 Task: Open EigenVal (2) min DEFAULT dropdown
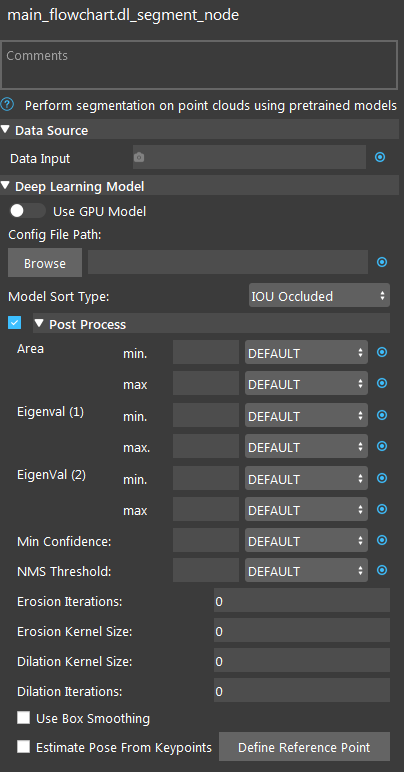coord(306,478)
